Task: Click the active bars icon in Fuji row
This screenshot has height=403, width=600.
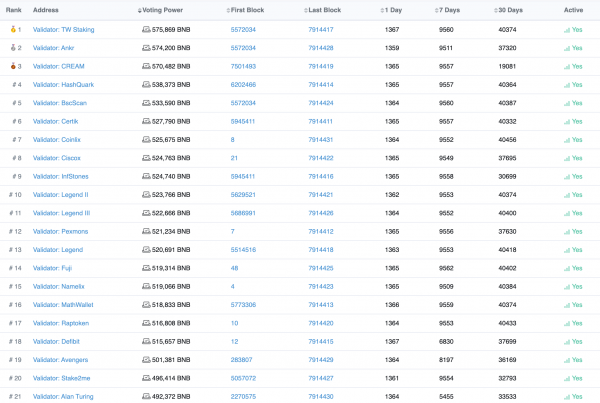Action: tap(567, 269)
